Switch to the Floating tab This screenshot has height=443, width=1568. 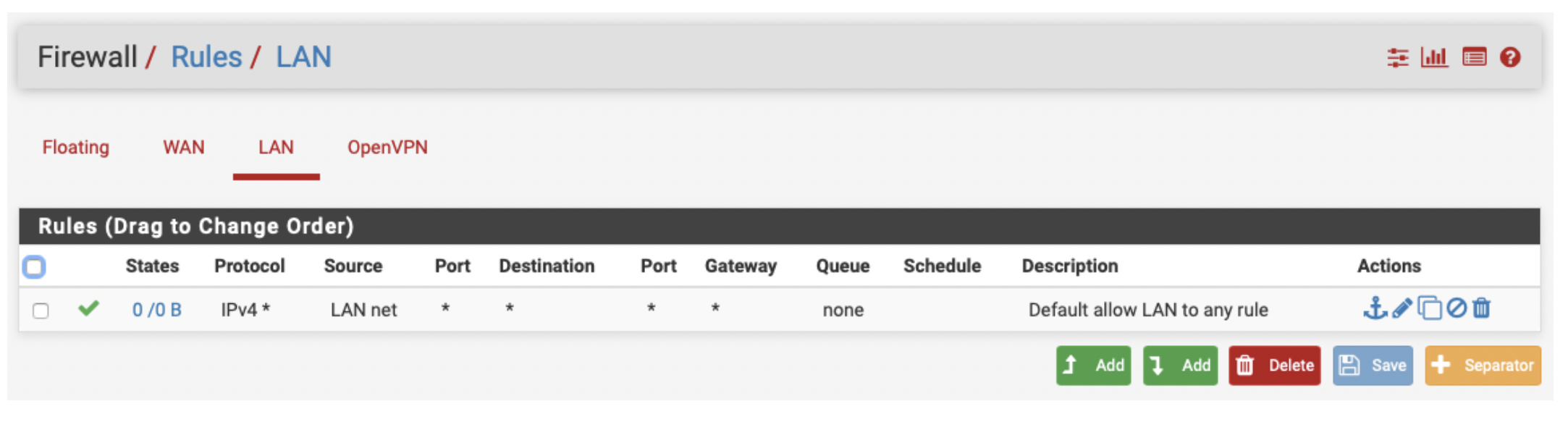pyautogui.click(x=76, y=148)
